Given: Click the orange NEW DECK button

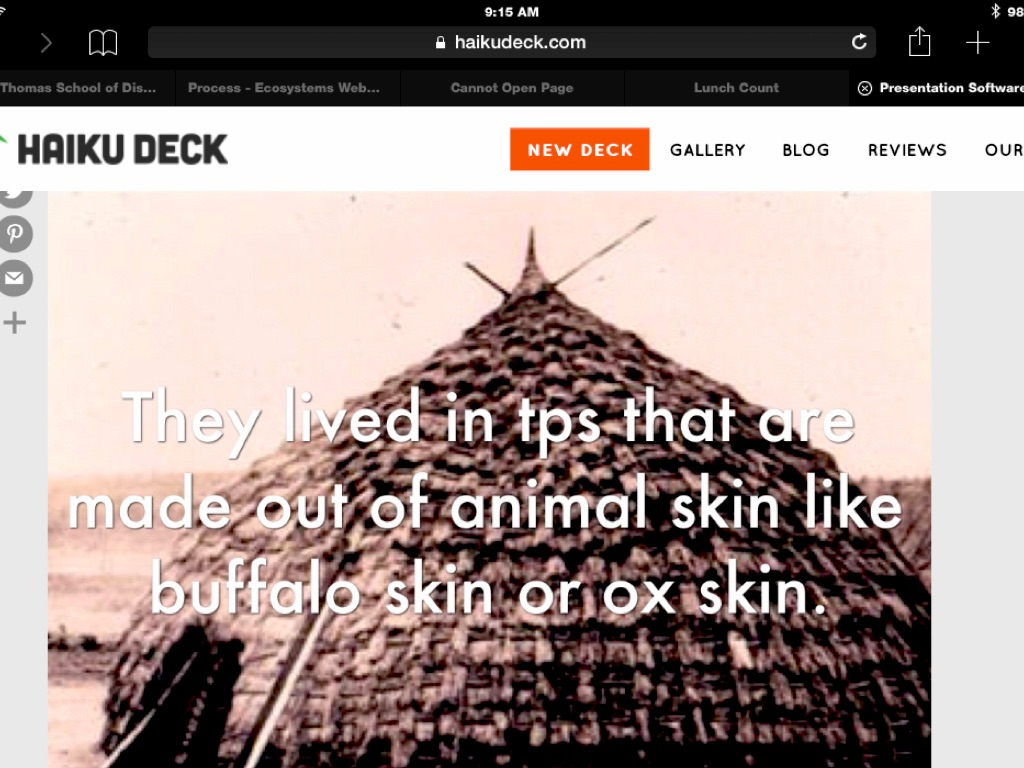Looking at the screenshot, I should 579,150.
